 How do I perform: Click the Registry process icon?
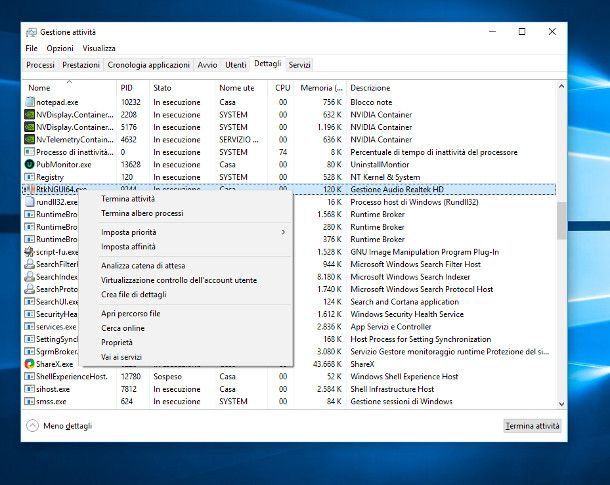[x=30, y=177]
